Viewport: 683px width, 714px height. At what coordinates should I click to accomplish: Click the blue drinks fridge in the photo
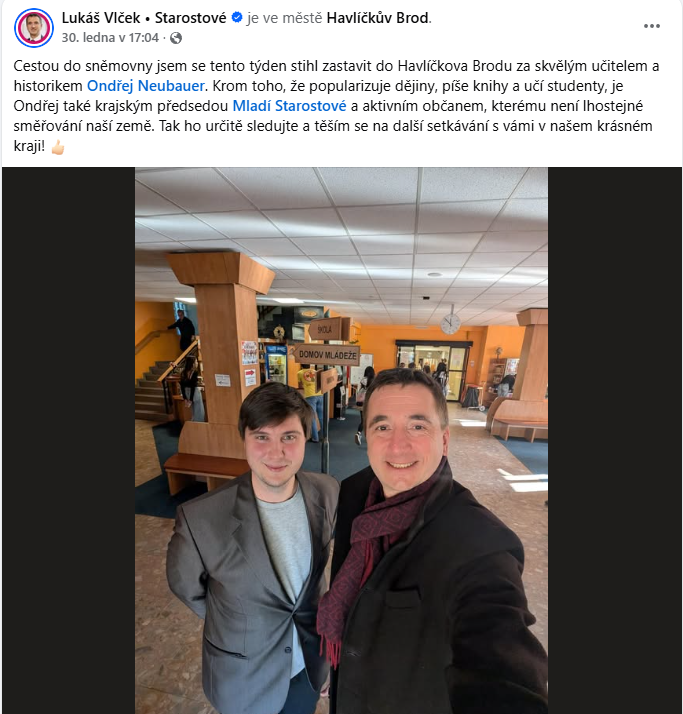(x=276, y=364)
